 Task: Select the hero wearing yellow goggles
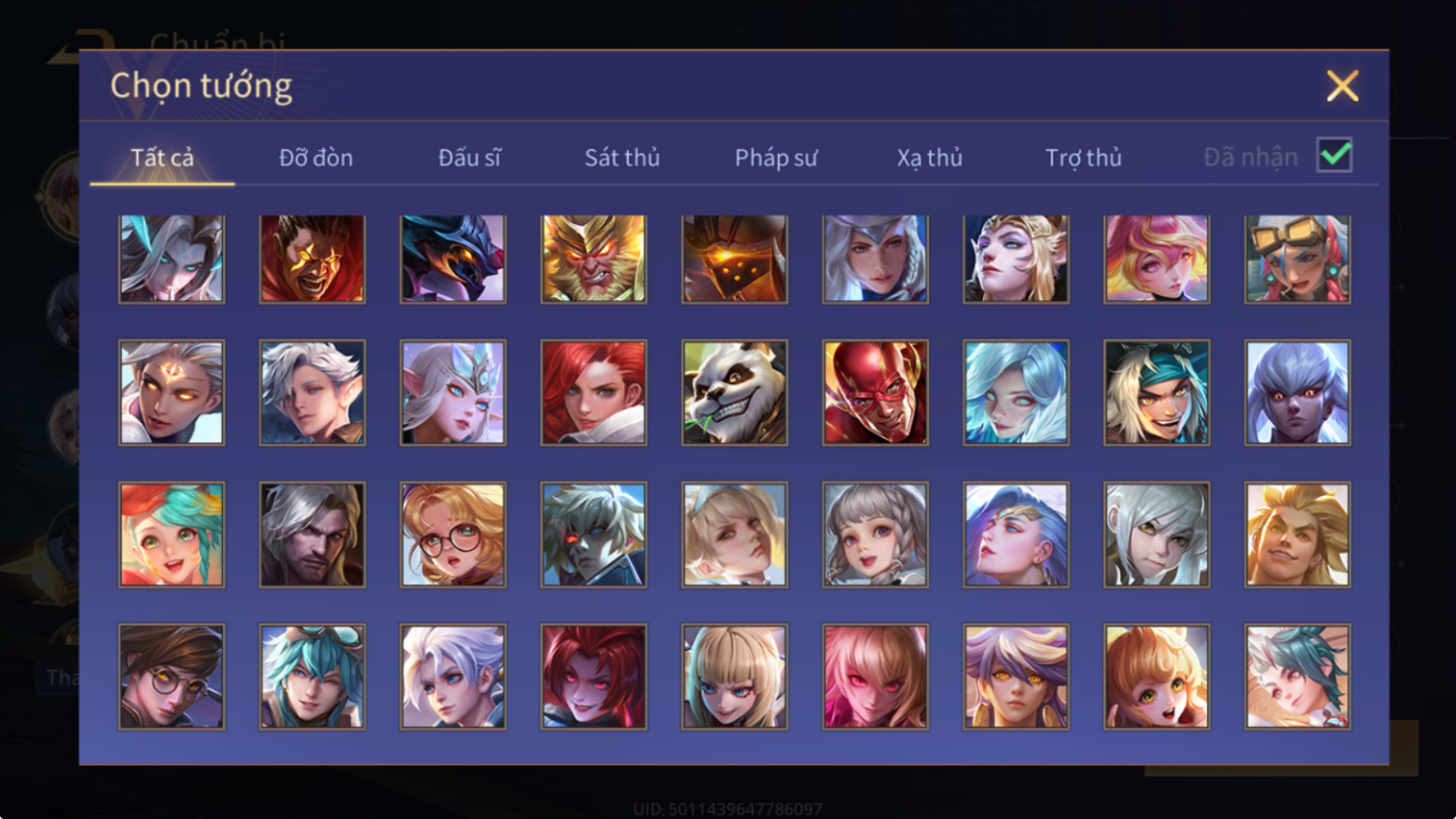pyautogui.click(x=1297, y=259)
